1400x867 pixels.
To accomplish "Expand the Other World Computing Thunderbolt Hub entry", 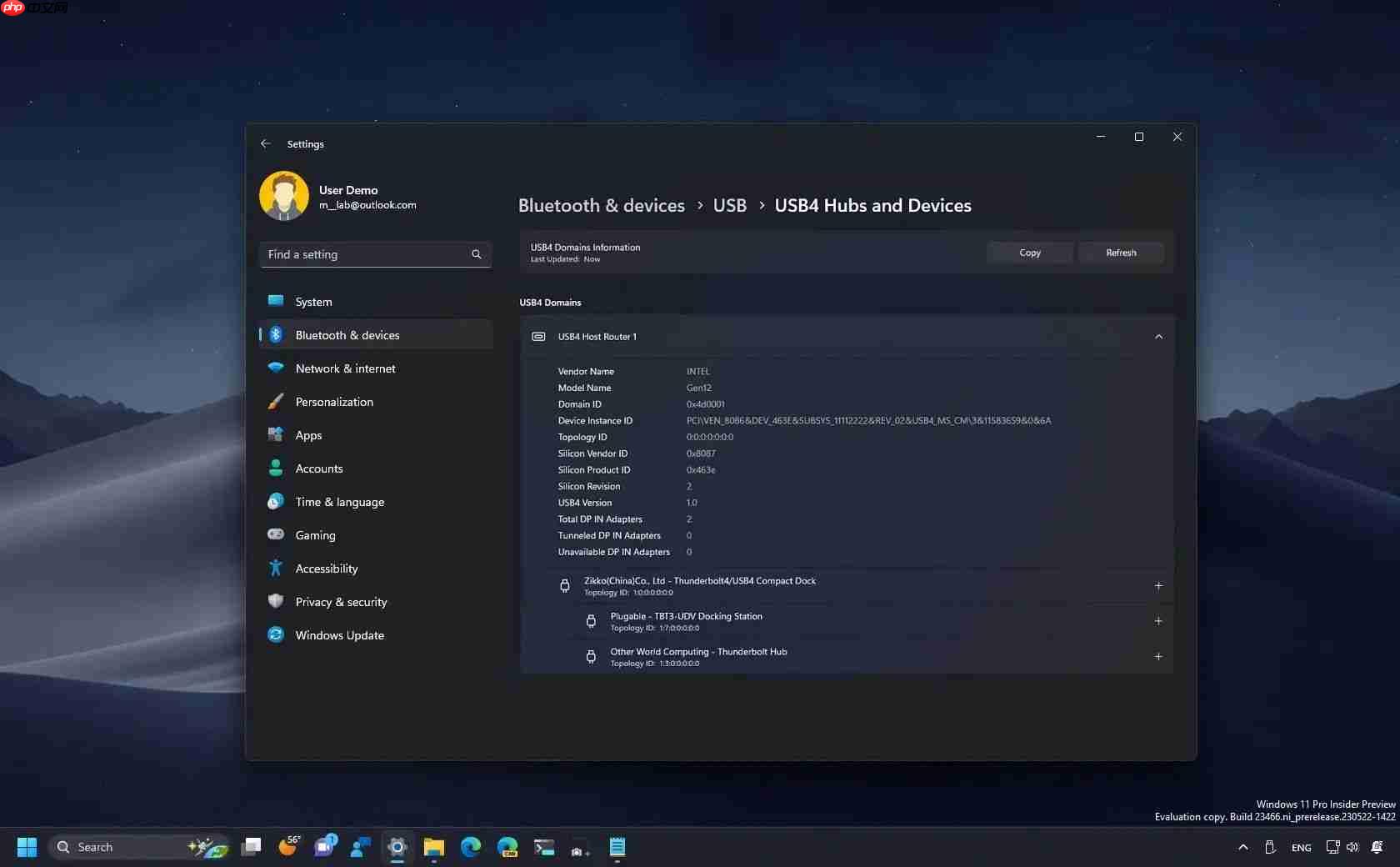I will 1158,657.
